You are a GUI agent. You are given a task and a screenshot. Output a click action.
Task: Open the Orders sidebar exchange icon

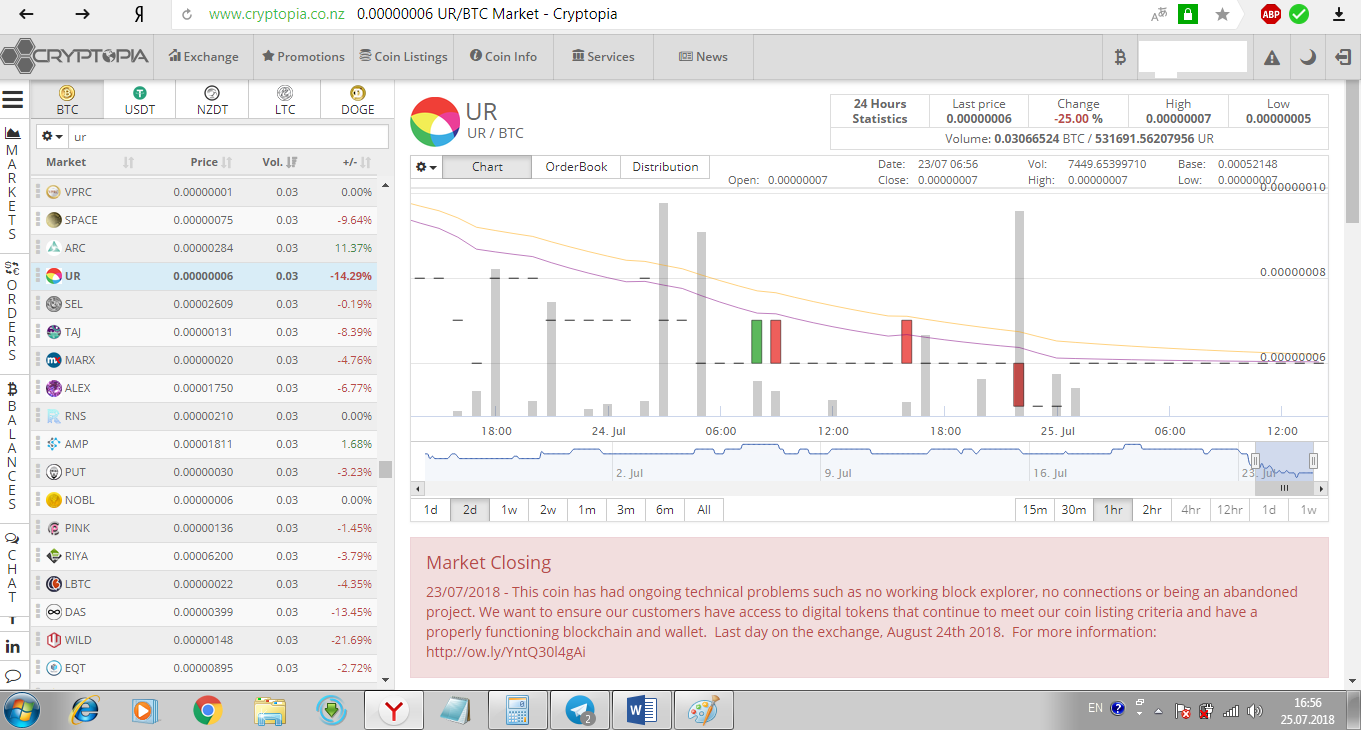click(12, 268)
